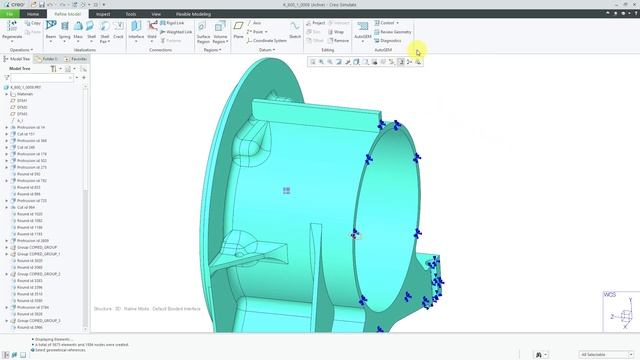This screenshot has height=360, width=640.
Task: Switch to the Home ribbon tab
Action: tap(33, 14)
